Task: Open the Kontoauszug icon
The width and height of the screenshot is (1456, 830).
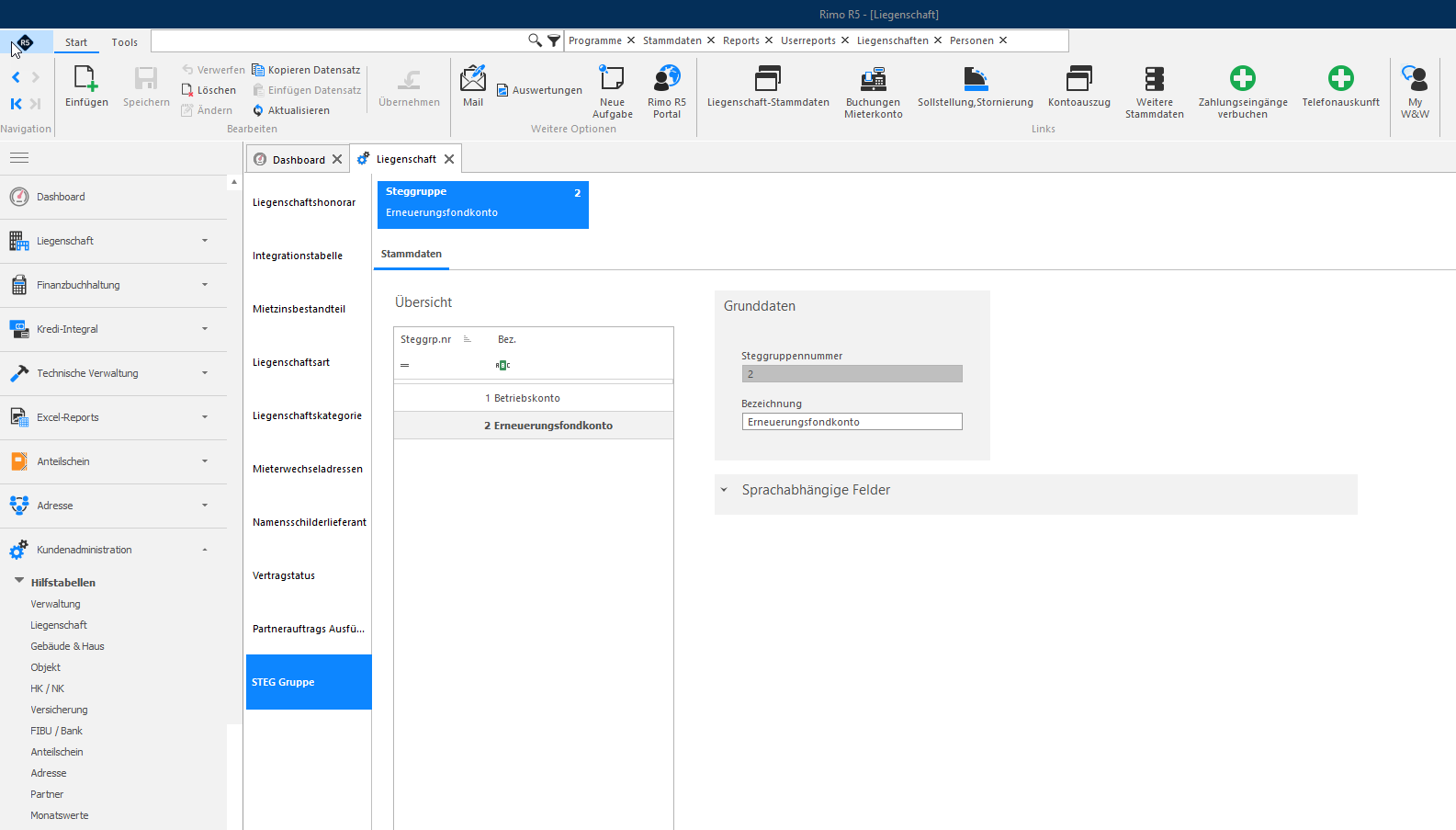Action: (1079, 78)
